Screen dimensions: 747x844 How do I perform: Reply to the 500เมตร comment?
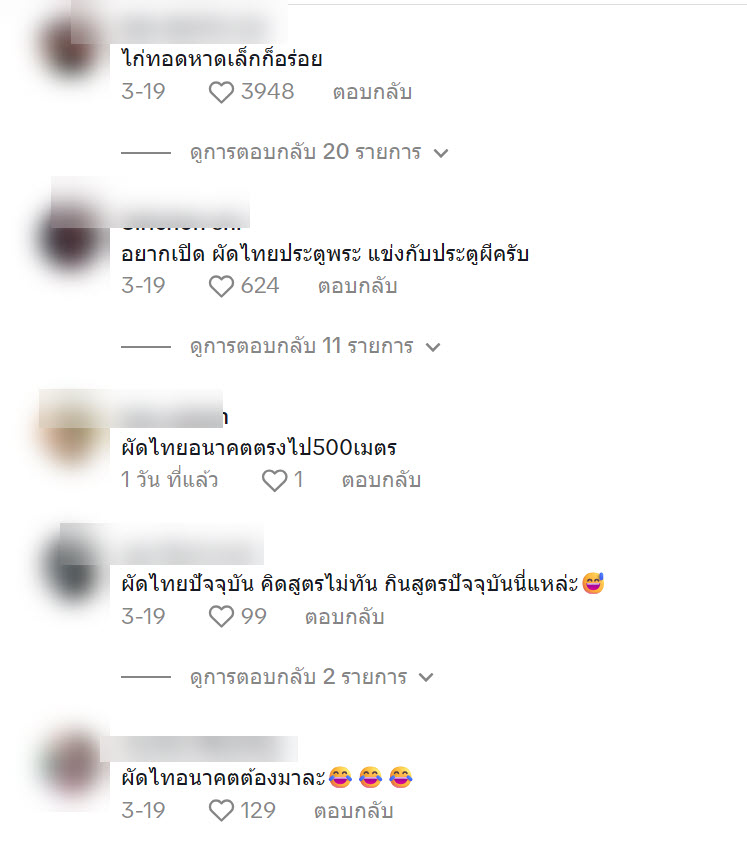pyautogui.click(x=381, y=480)
